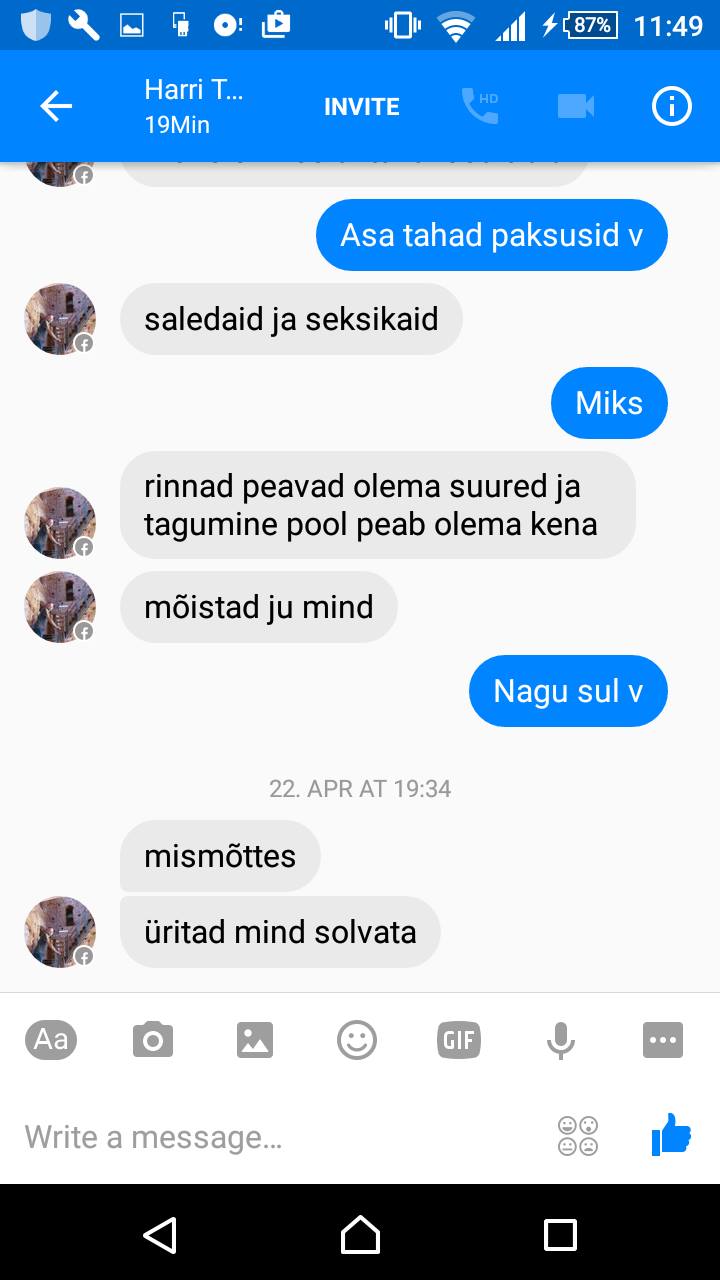Start a video call via camera icon
This screenshot has width=720, height=1280.
coord(576,106)
